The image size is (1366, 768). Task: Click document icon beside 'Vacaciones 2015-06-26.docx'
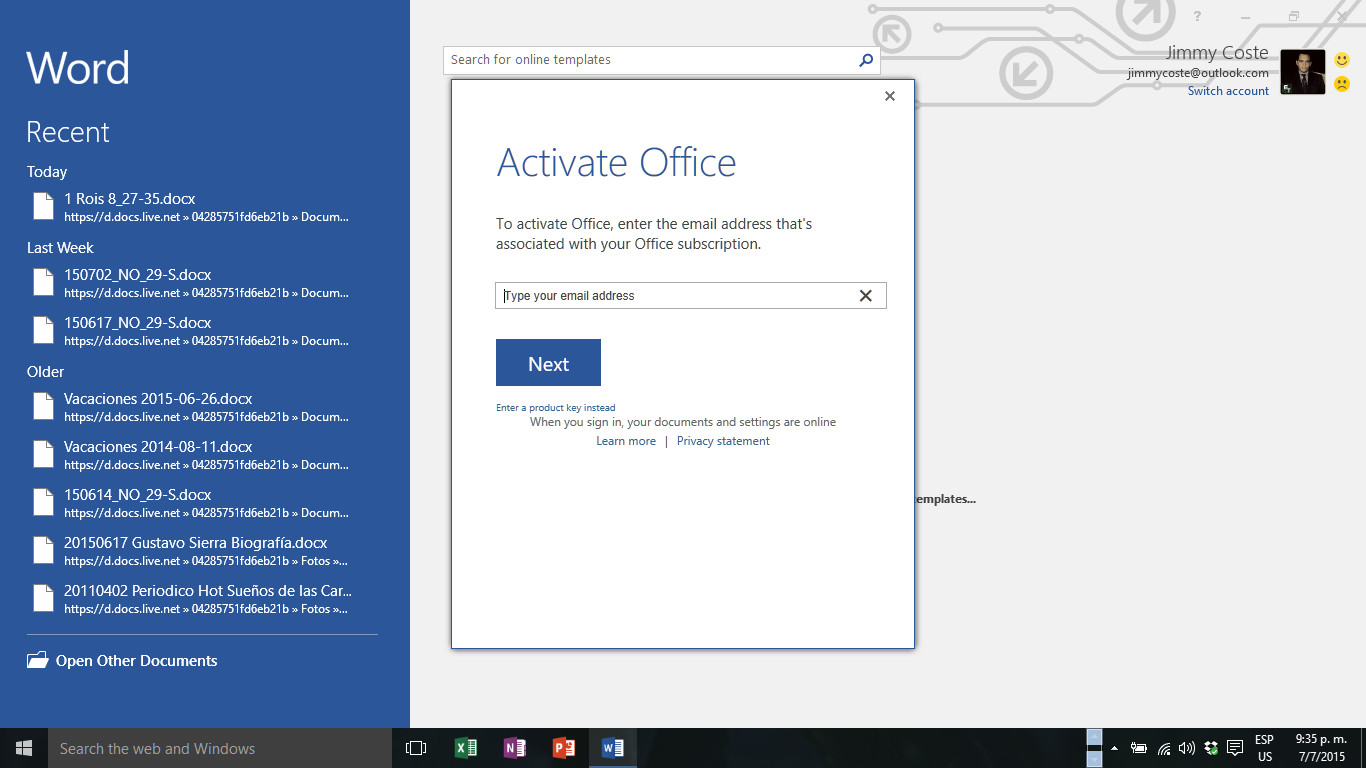click(x=43, y=406)
